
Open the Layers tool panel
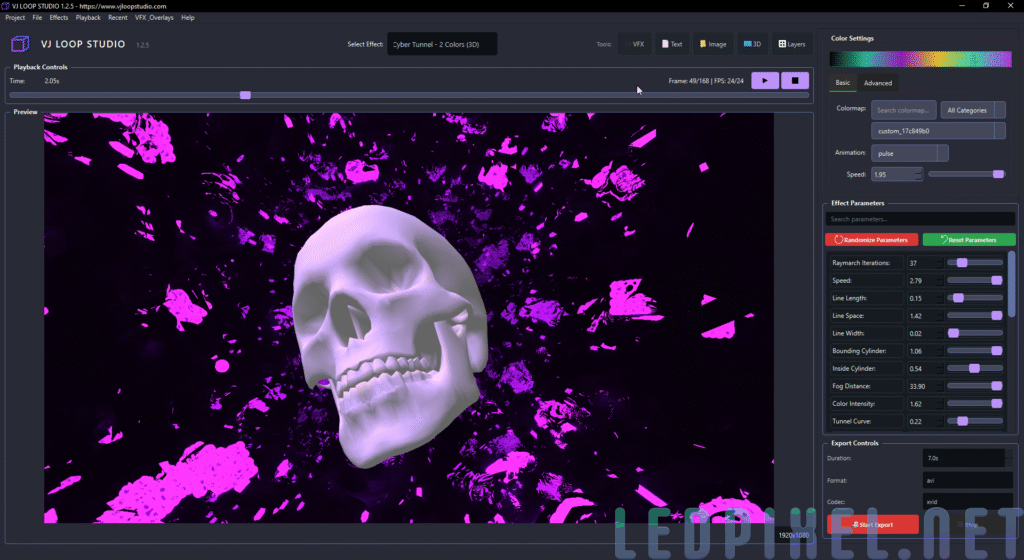[791, 44]
